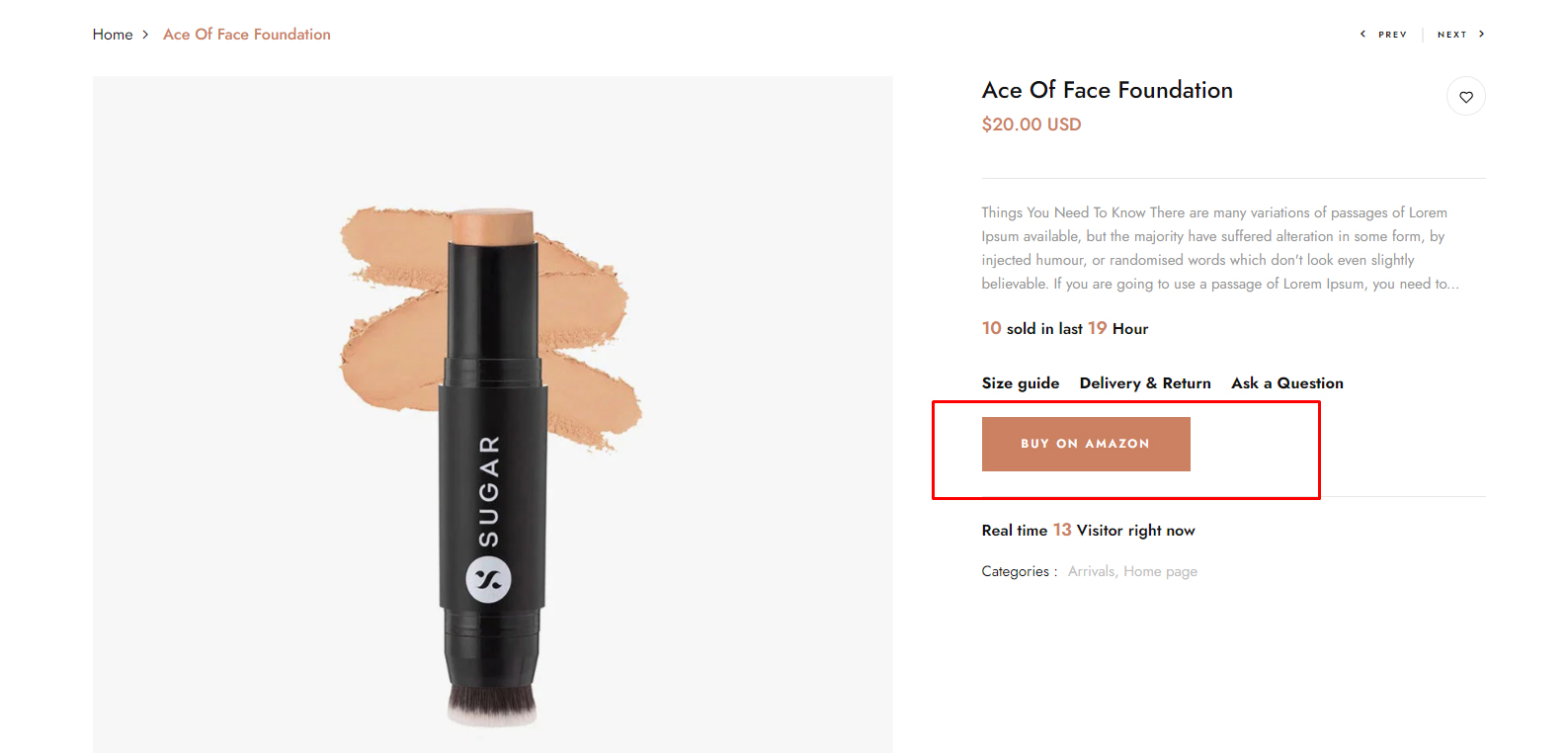The width and height of the screenshot is (1568, 753).
Task: Add product to wishlist with heart icon
Action: click(x=1465, y=97)
